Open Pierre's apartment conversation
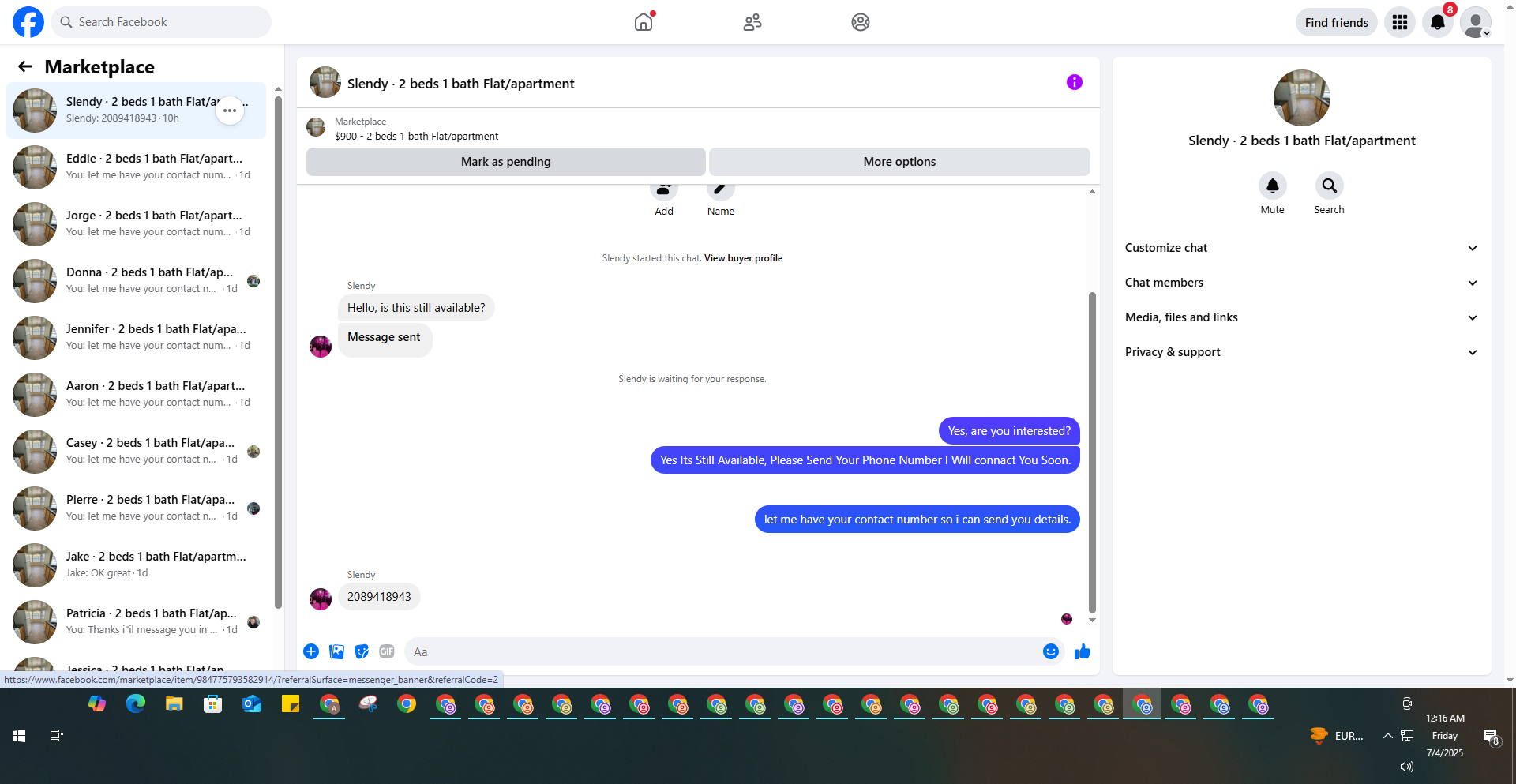1516x784 pixels. pyautogui.click(x=137, y=508)
